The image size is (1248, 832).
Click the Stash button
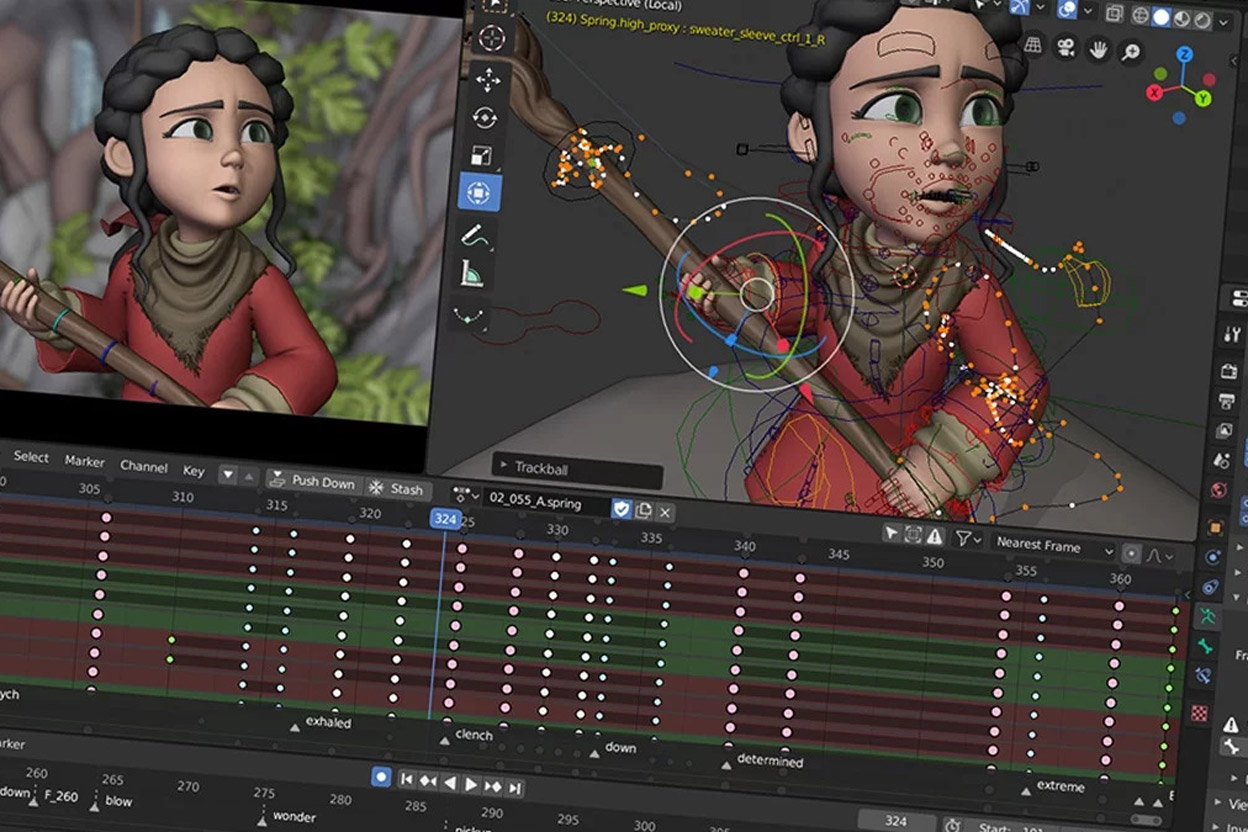pyautogui.click(x=396, y=488)
